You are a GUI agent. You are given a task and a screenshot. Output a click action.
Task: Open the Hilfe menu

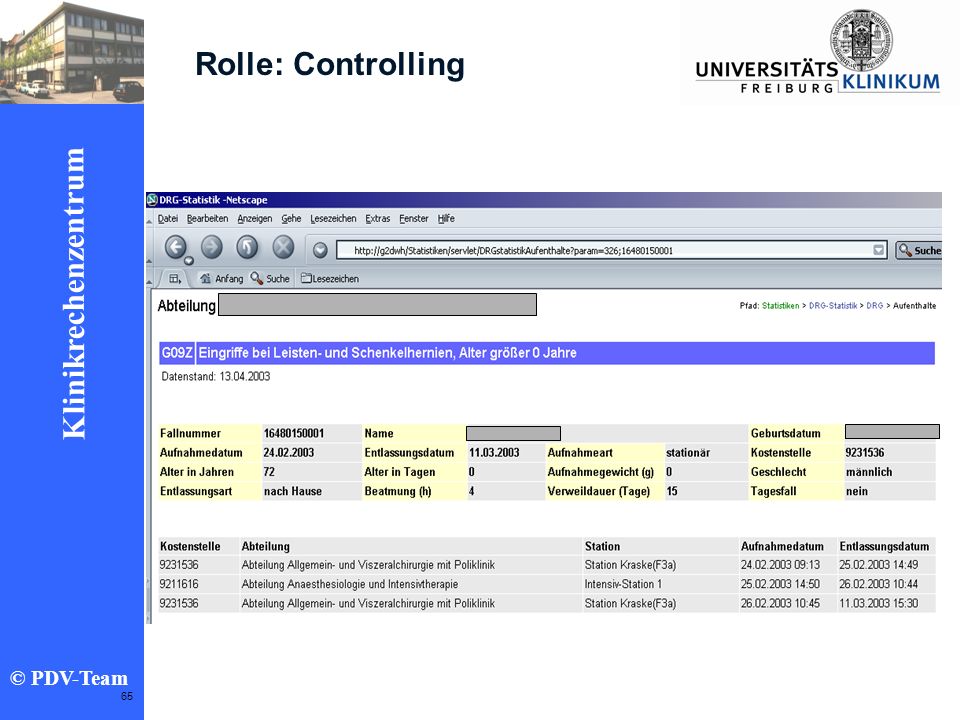click(446, 219)
